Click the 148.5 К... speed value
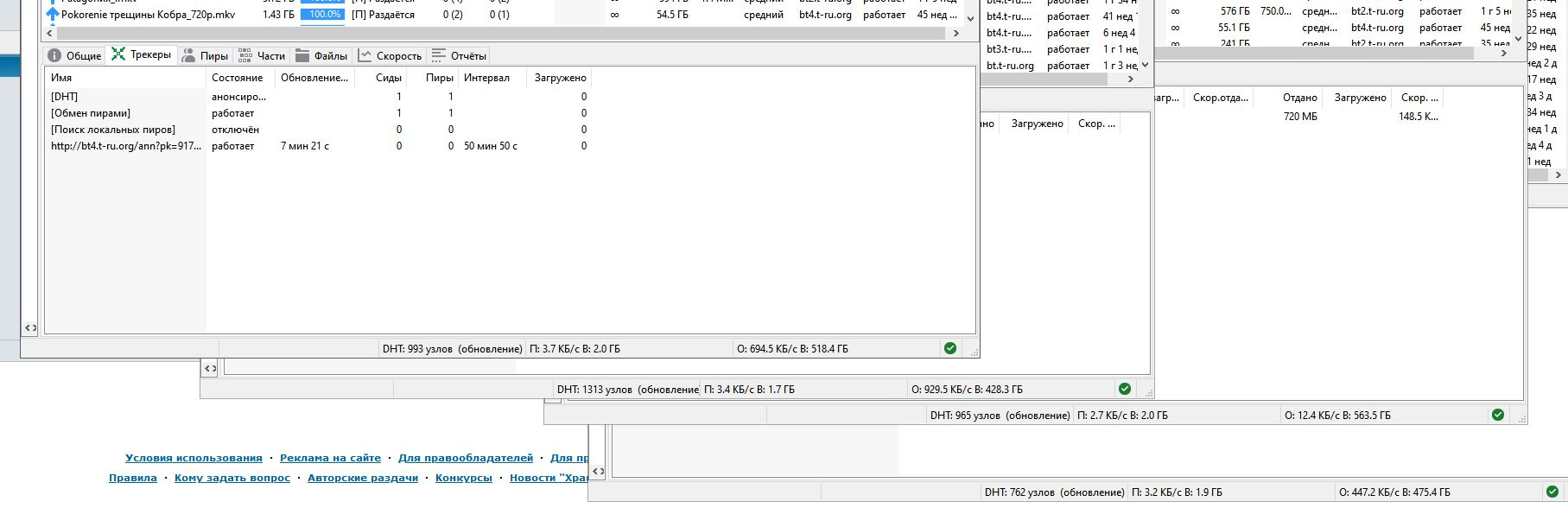 point(1419,117)
